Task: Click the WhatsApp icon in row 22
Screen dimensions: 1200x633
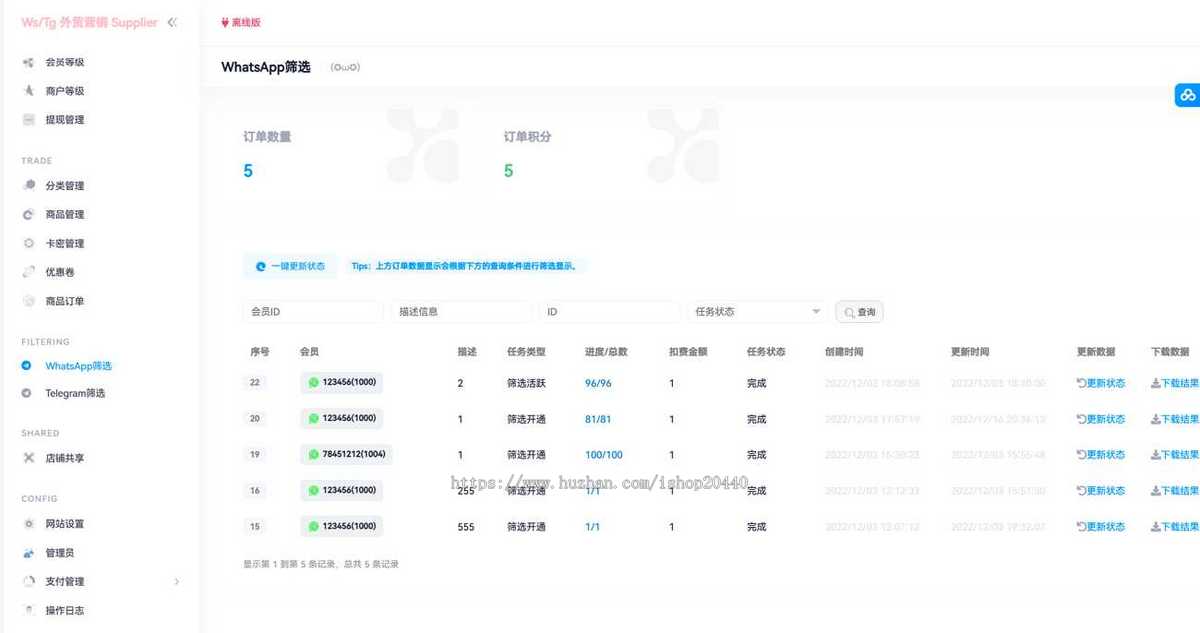Action: (313, 382)
